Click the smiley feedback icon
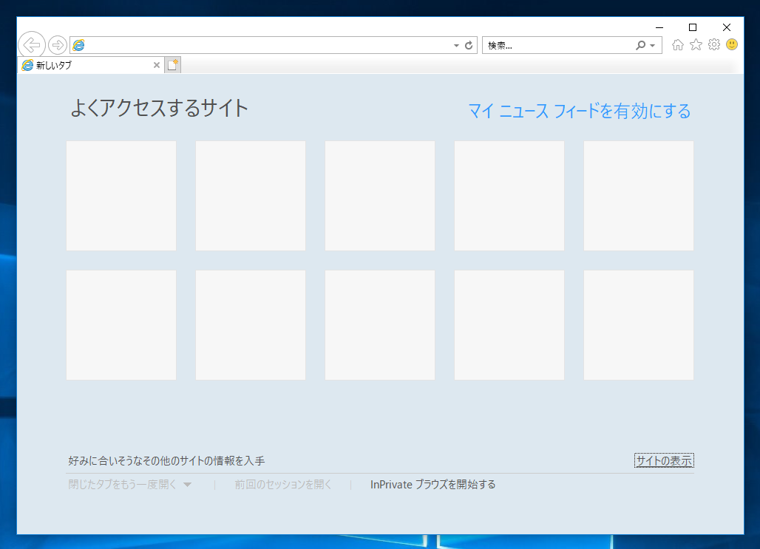 point(732,45)
